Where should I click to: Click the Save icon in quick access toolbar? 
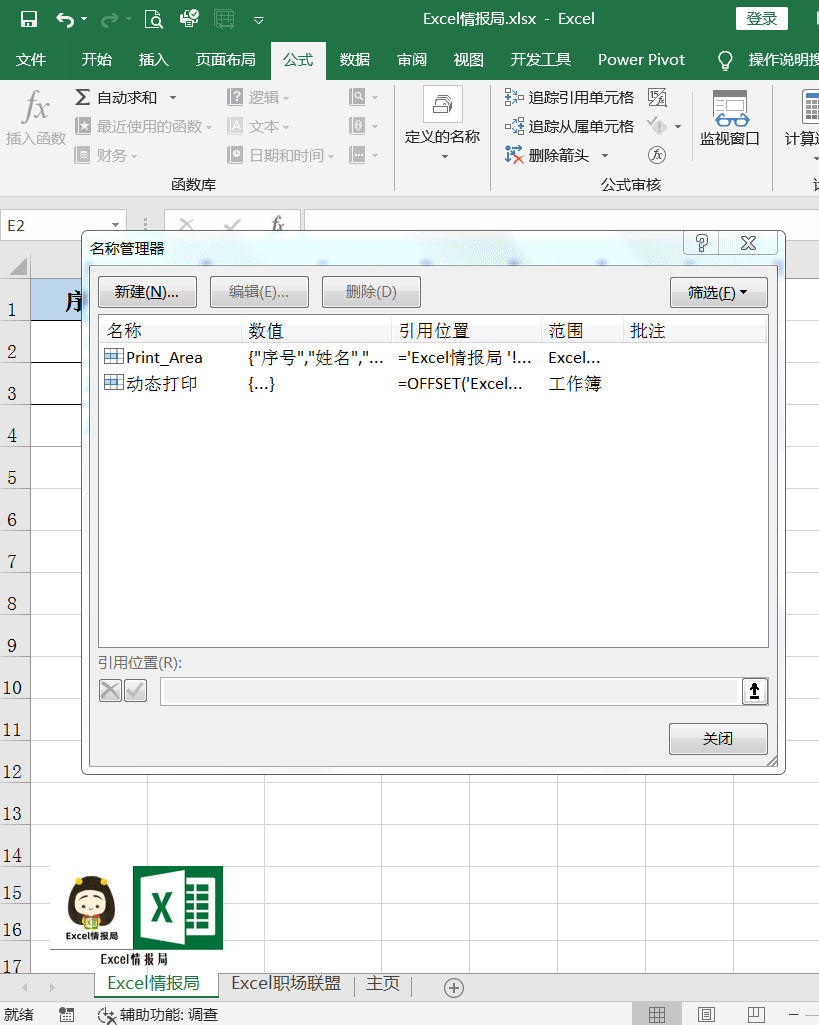pos(29,19)
